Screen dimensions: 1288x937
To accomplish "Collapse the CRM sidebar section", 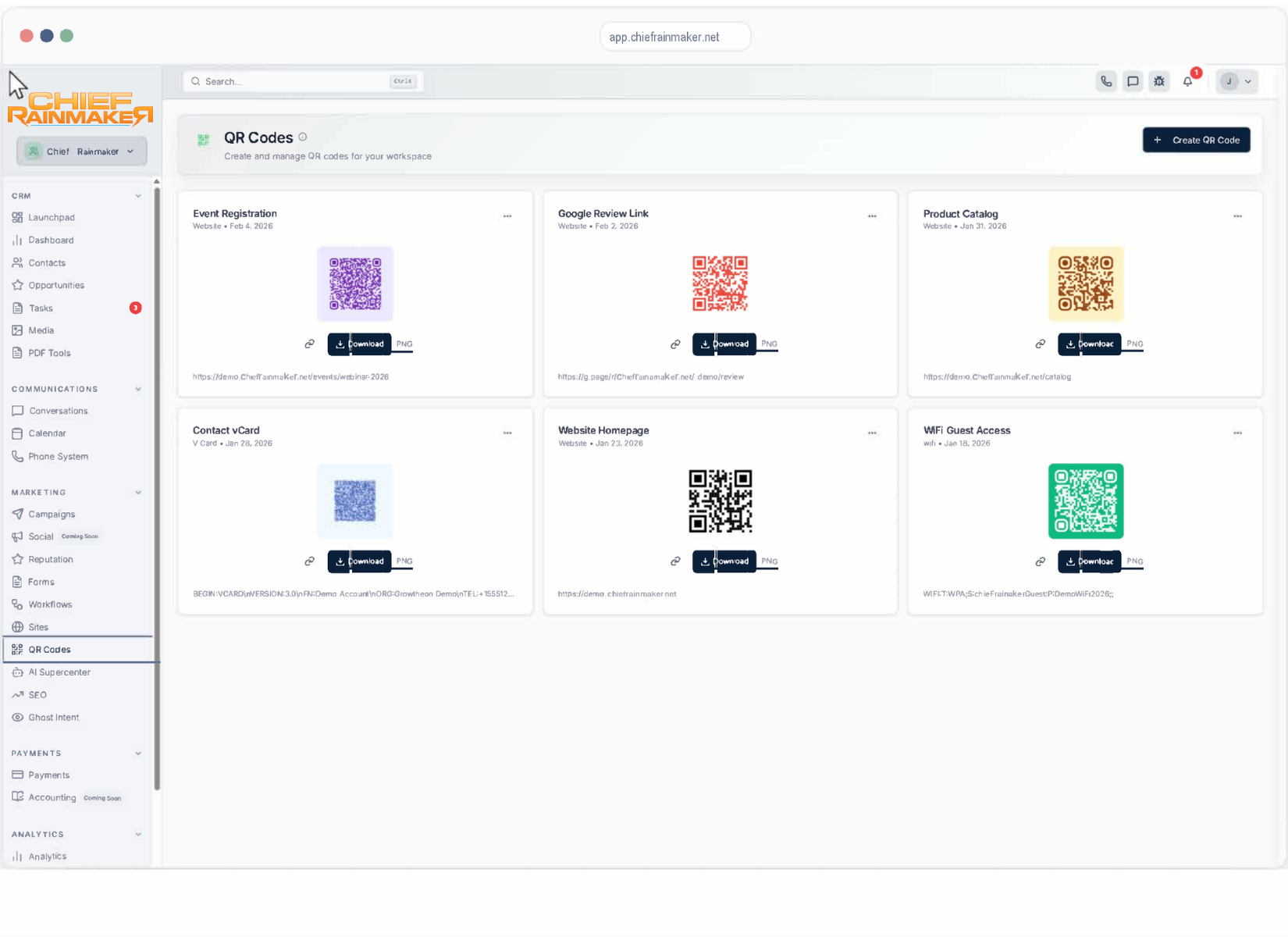I will [138, 196].
